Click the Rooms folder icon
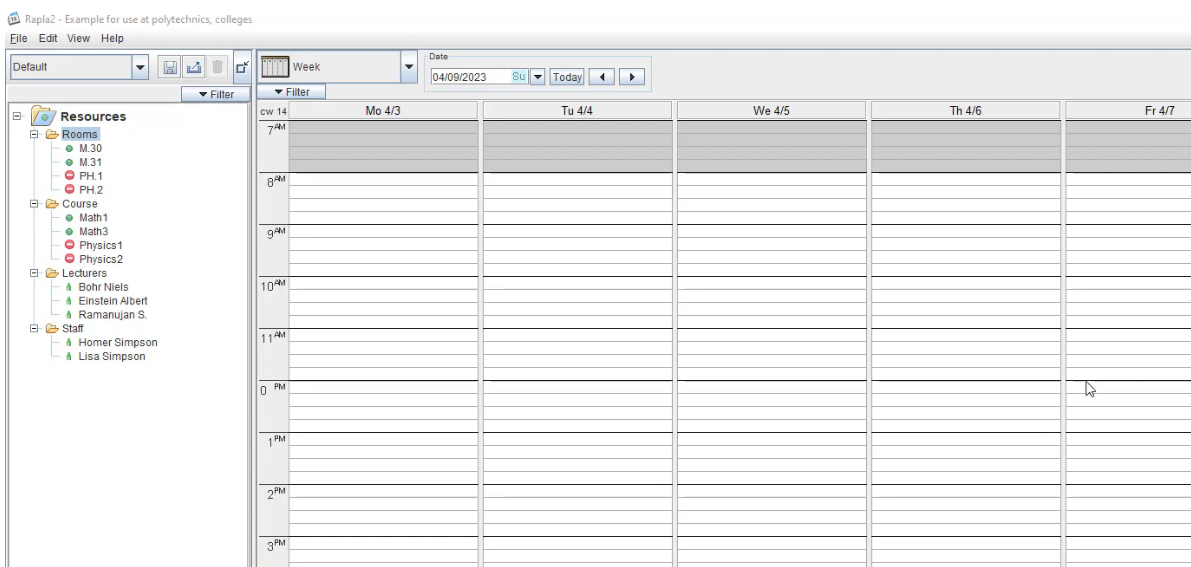 pos(52,135)
